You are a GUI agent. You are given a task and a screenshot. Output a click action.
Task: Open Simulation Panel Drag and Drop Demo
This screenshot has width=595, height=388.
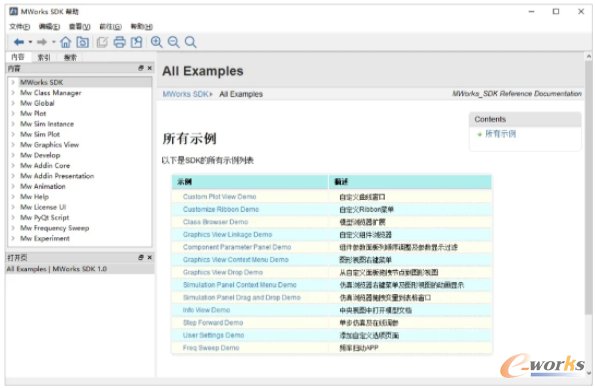[x=242, y=298]
